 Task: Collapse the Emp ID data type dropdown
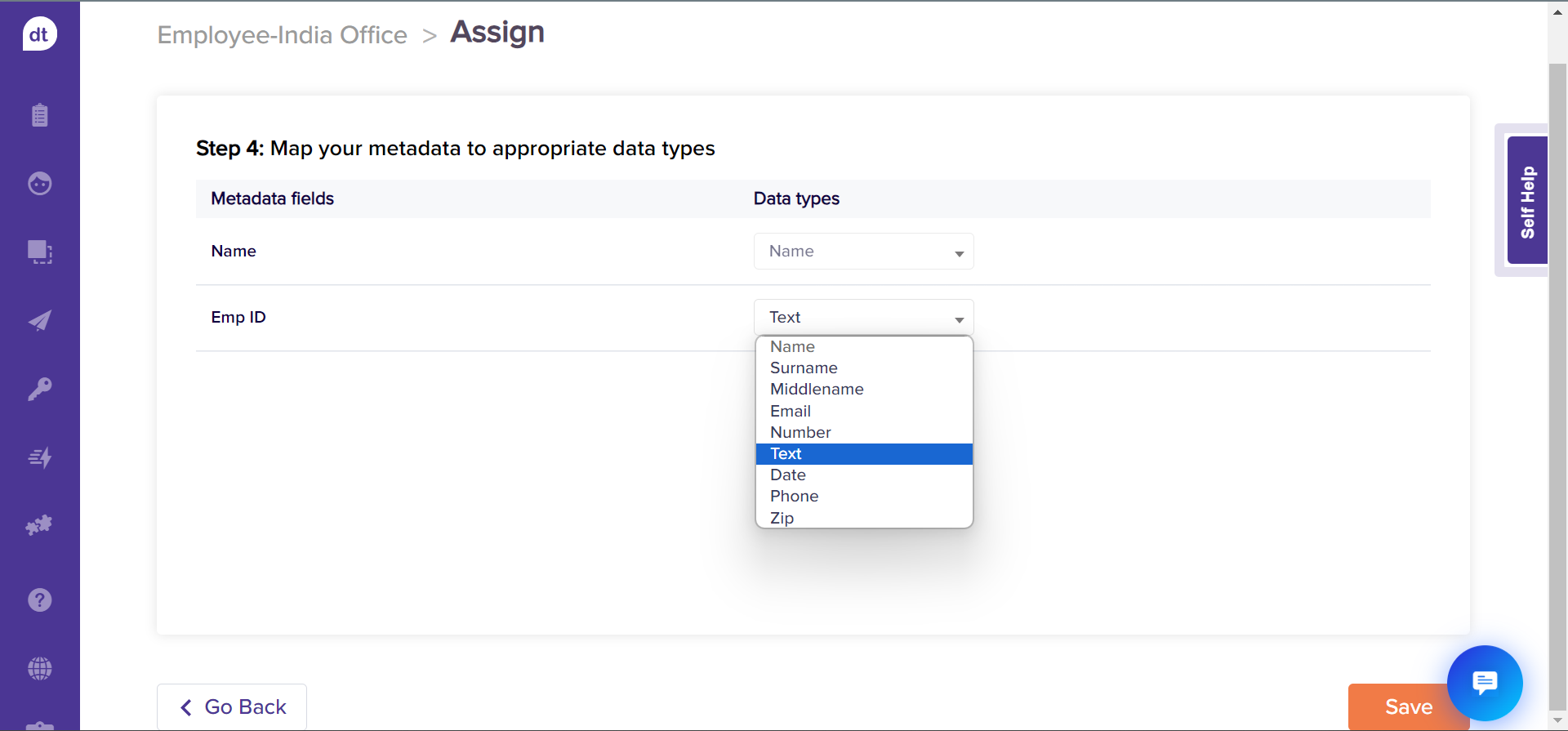tap(863, 317)
